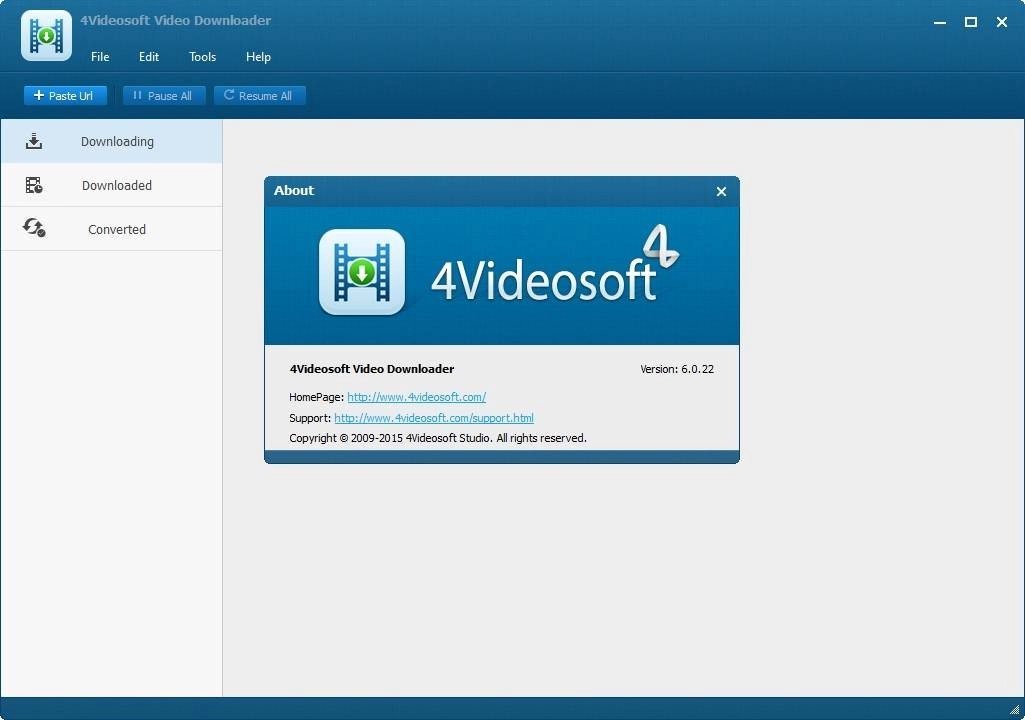Screen dimensions: 1025x720
Task: Close the main application window
Action: (1001, 22)
